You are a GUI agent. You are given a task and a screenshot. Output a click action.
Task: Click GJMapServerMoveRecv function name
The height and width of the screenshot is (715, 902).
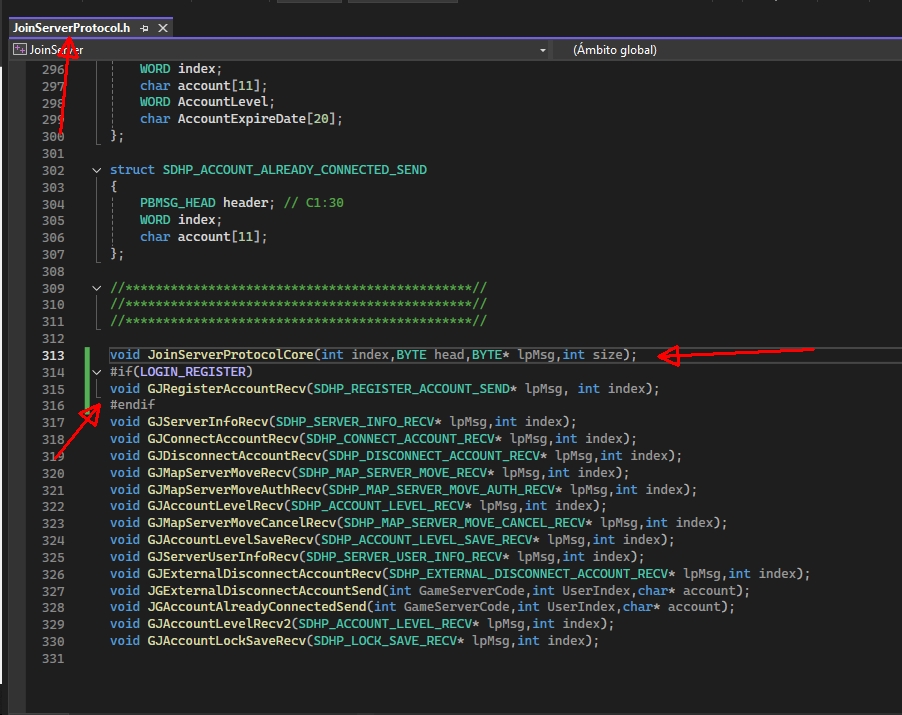[219, 473]
